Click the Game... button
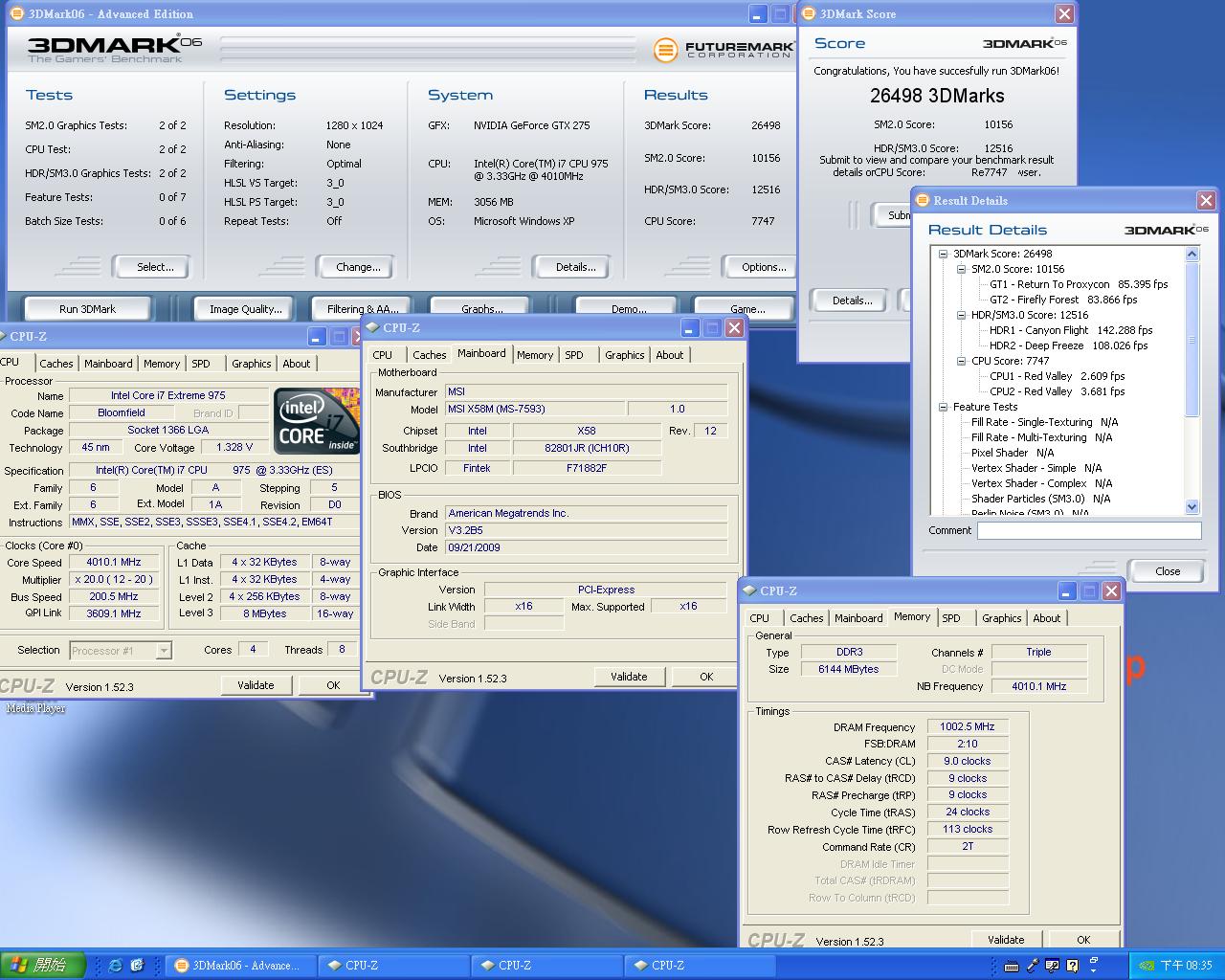The width and height of the screenshot is (1225, 980). tap(746, 308)
